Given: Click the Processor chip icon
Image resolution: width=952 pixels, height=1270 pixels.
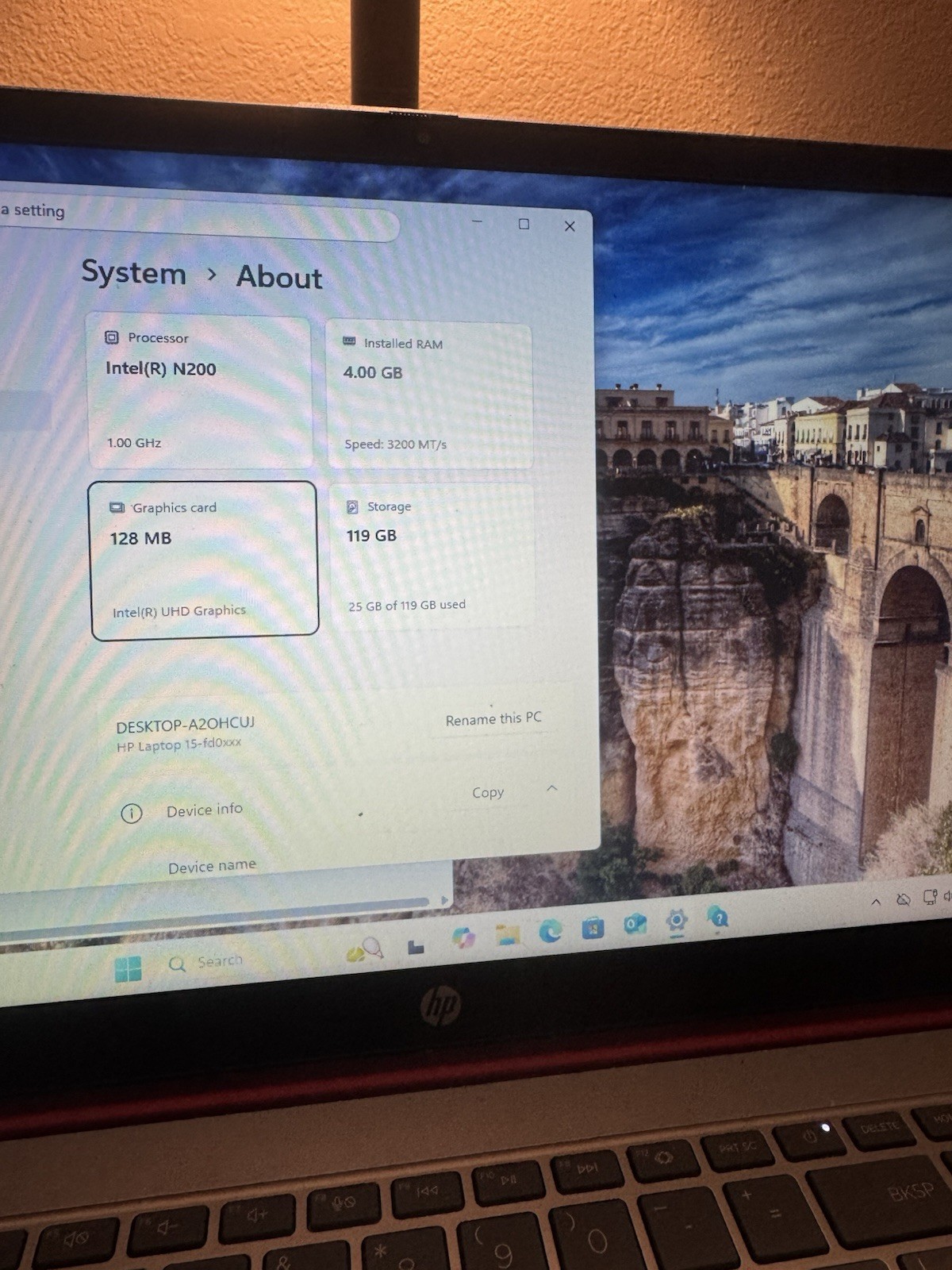Looking at the screenshot, I should coord(112,337).
